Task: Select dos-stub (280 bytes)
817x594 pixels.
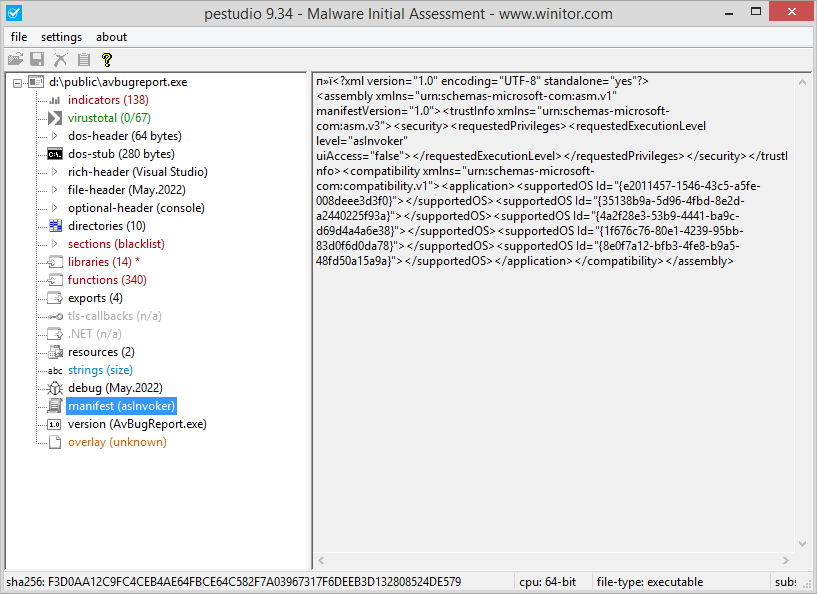Action: (121, 154)
